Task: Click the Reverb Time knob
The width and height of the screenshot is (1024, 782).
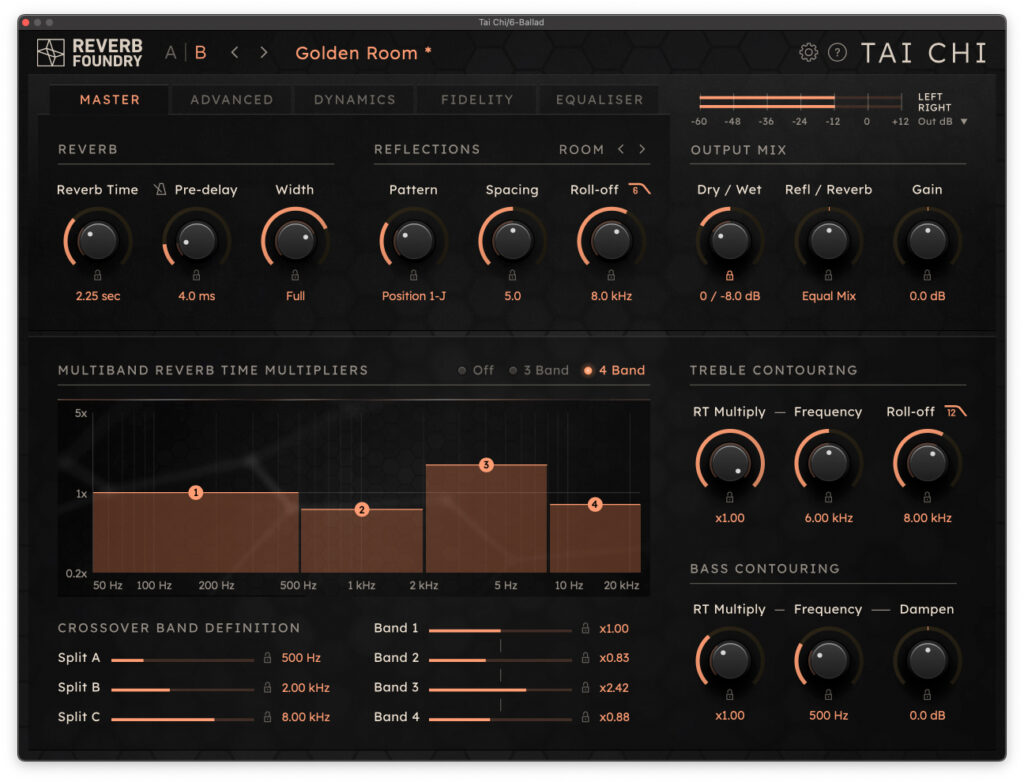Action: coord(97,240)
